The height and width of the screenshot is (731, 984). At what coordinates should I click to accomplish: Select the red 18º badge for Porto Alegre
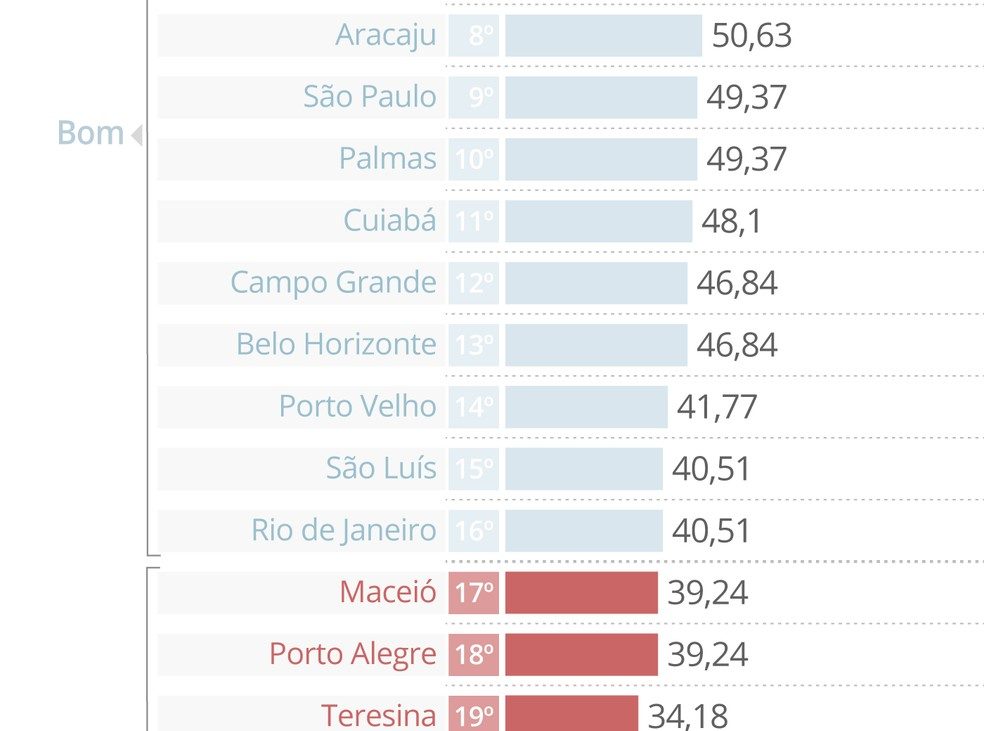point(474,655)
